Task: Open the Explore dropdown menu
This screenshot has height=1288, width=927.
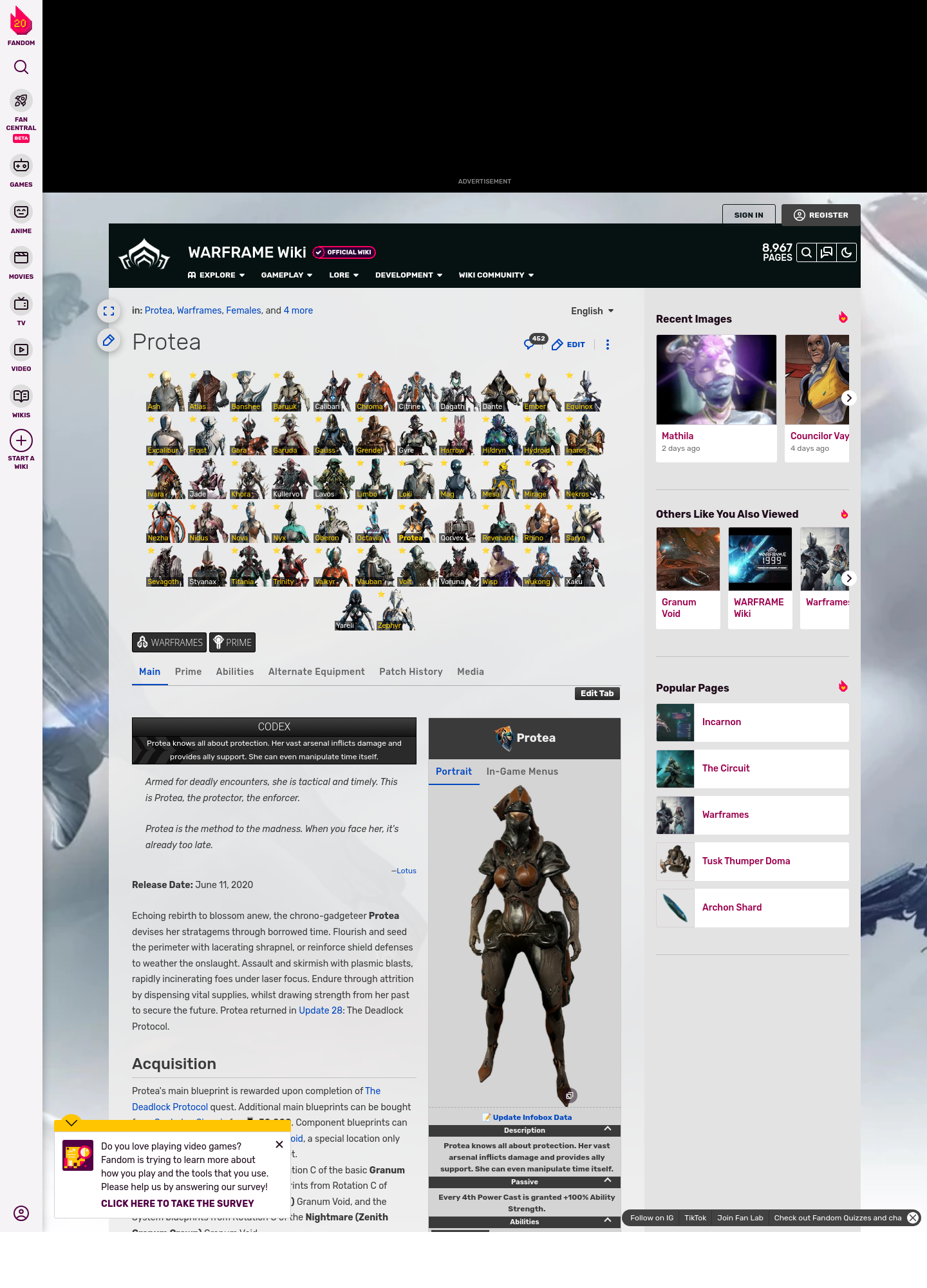Action: tap(216, 275)
